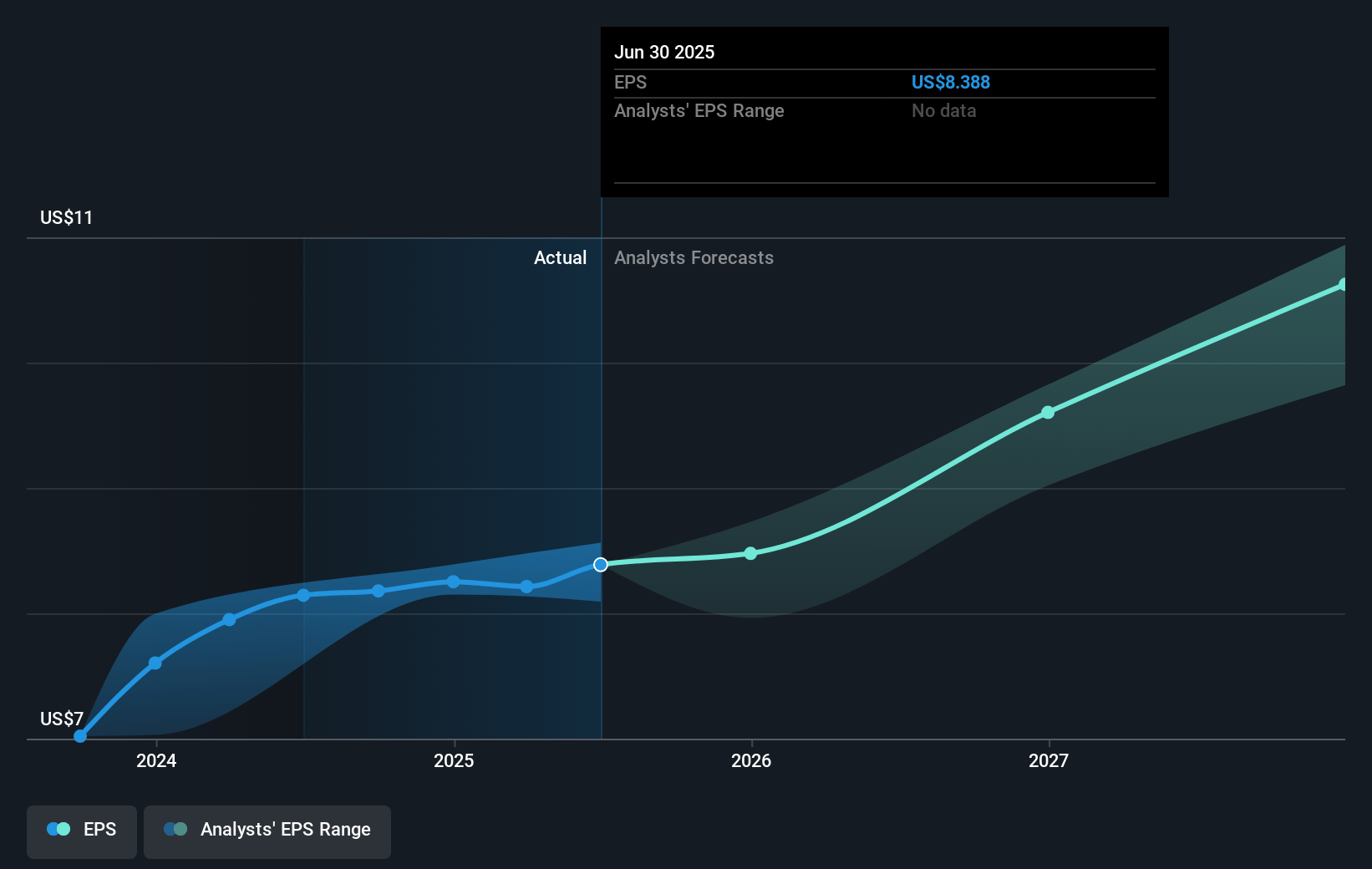The width and height of the screenshot is (1372, 869).
Task: Click the Jun 30 2025 tooltip date
Action: [664, 52]
